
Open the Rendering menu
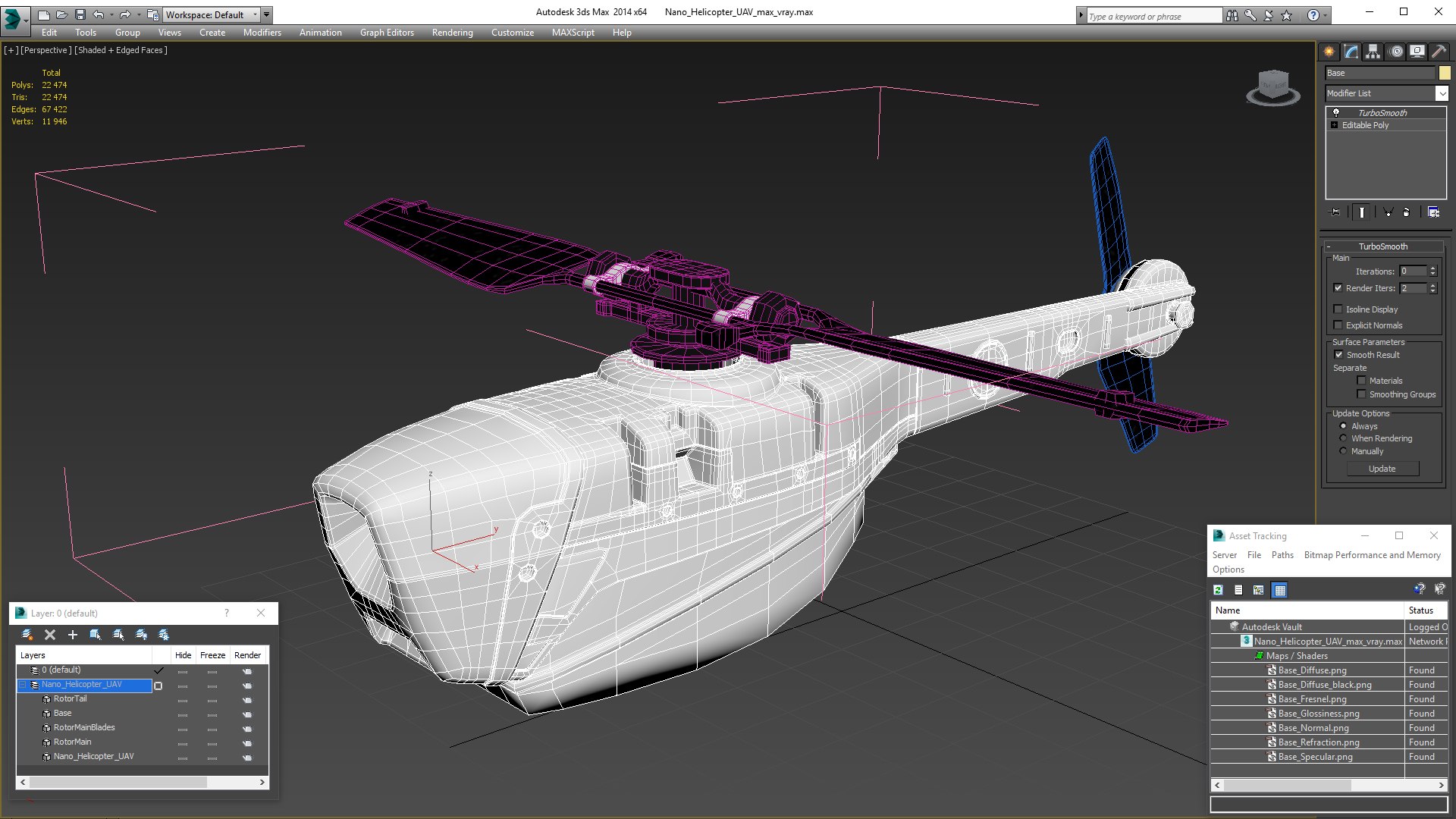(x=452, y=33)
